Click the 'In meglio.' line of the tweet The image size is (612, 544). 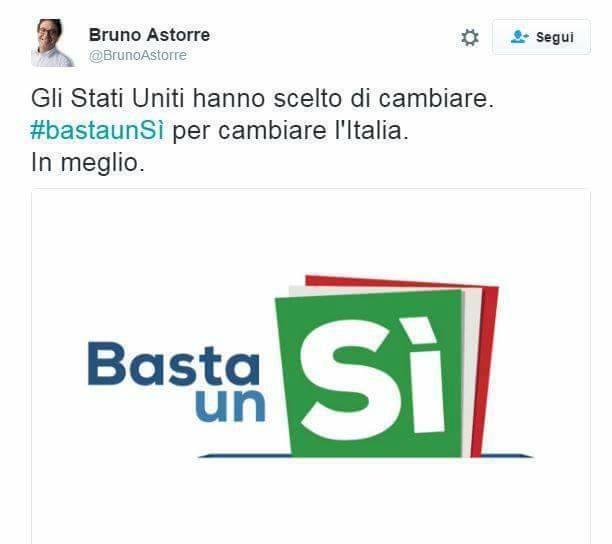pos(88,163)
